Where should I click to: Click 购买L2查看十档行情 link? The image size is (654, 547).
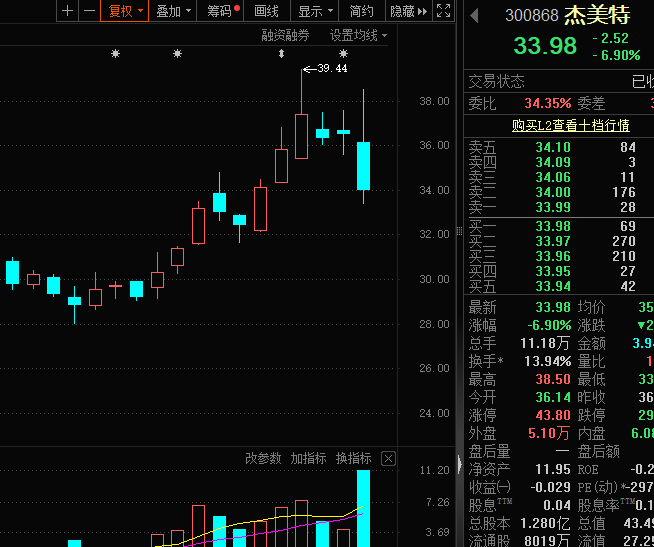pos(571,125)
